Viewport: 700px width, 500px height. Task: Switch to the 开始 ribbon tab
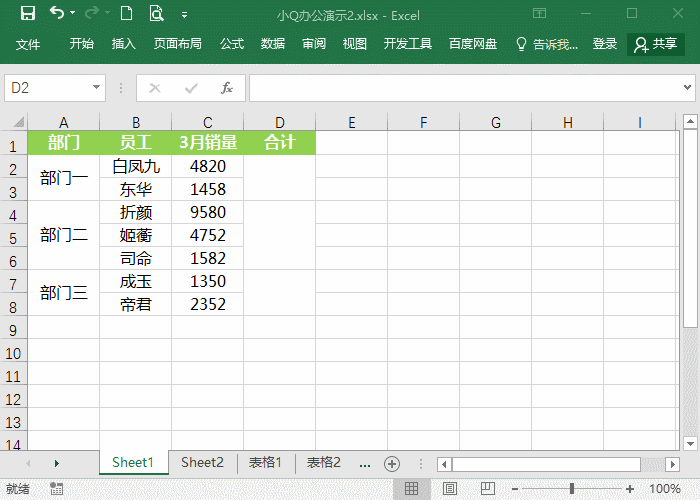(82, 44)
